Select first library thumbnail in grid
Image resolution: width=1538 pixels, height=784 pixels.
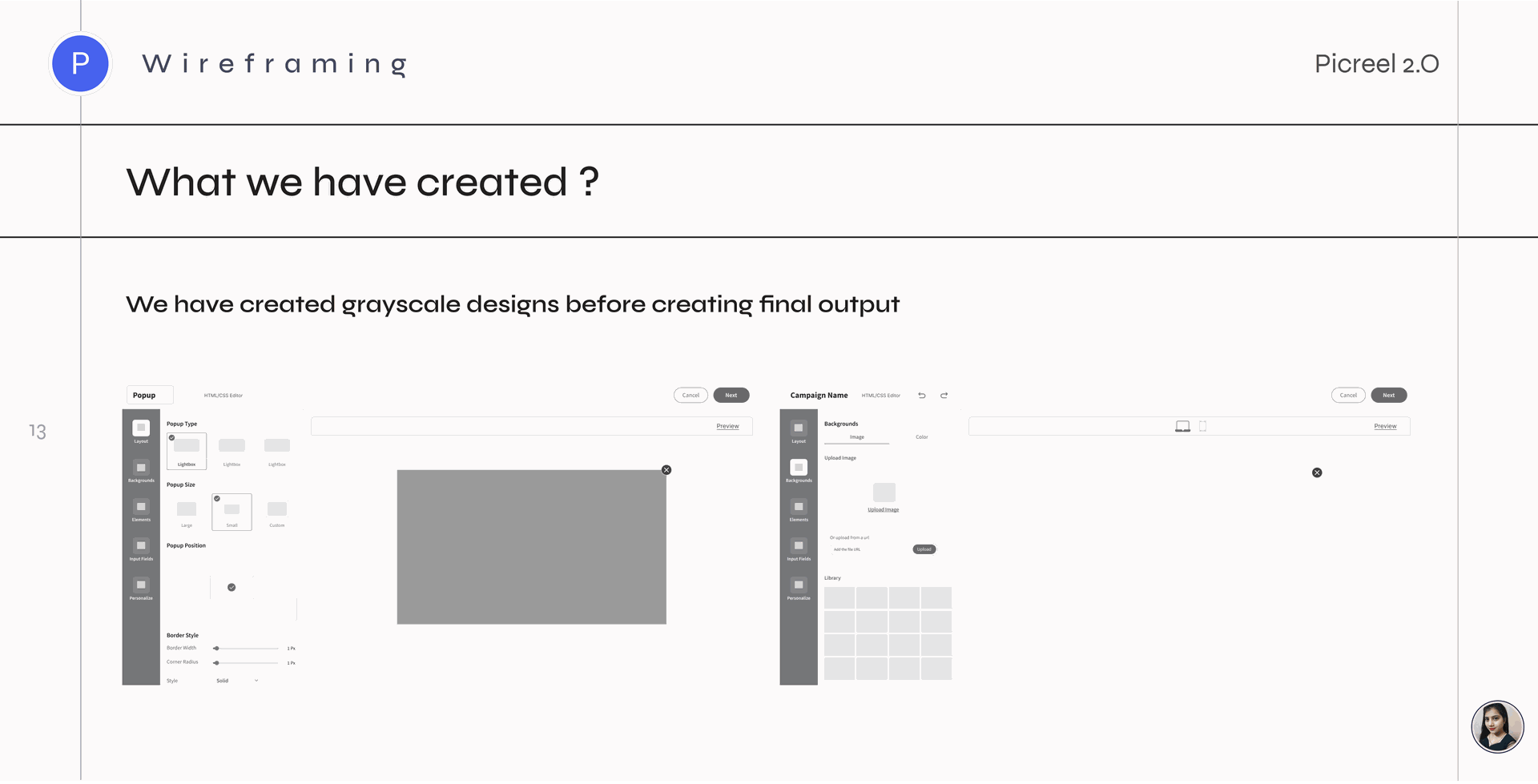[839, 598]
